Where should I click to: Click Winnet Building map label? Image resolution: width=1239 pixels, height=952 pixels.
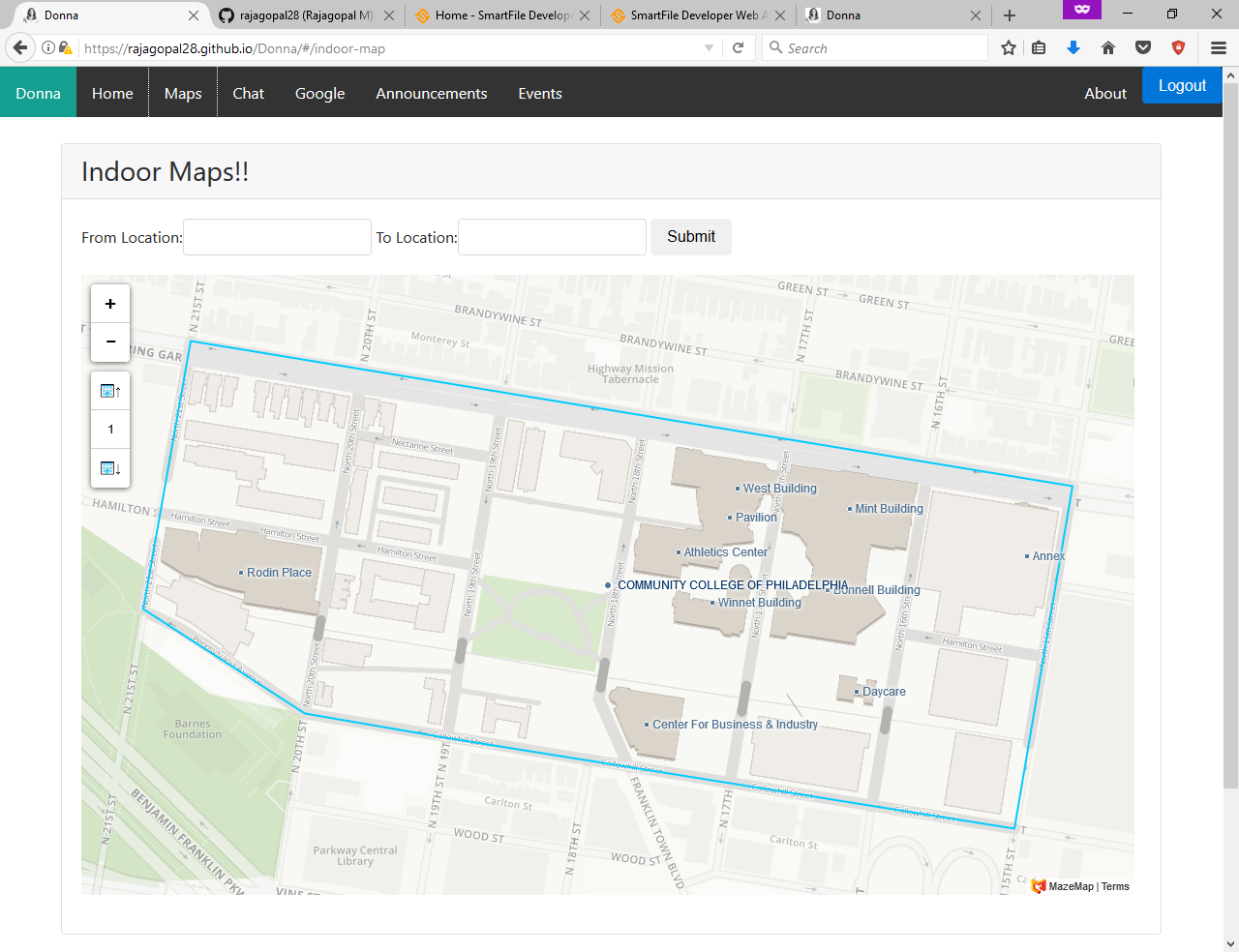point(760,603)
